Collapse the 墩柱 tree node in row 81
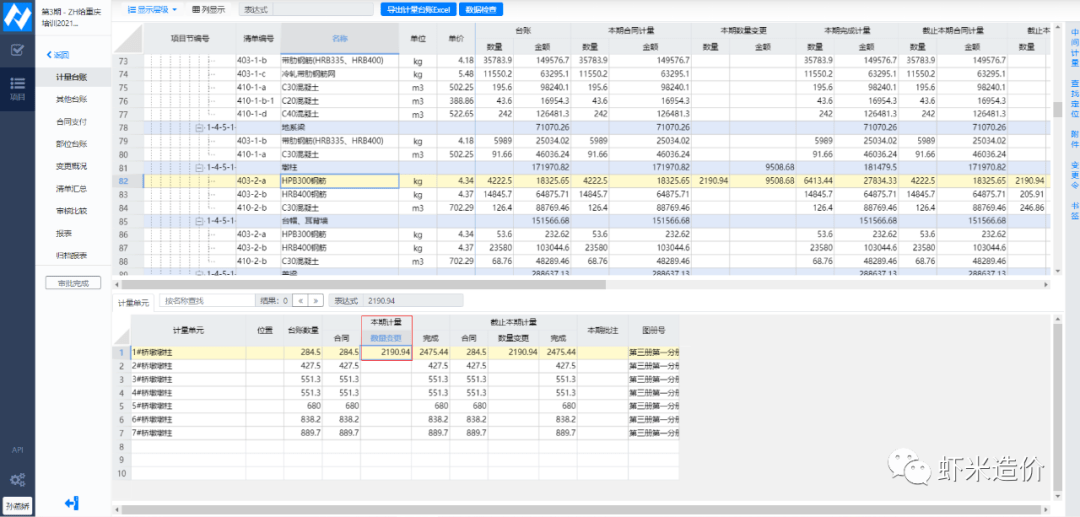Screen dimensions: 1080x517 click(200, 167)
